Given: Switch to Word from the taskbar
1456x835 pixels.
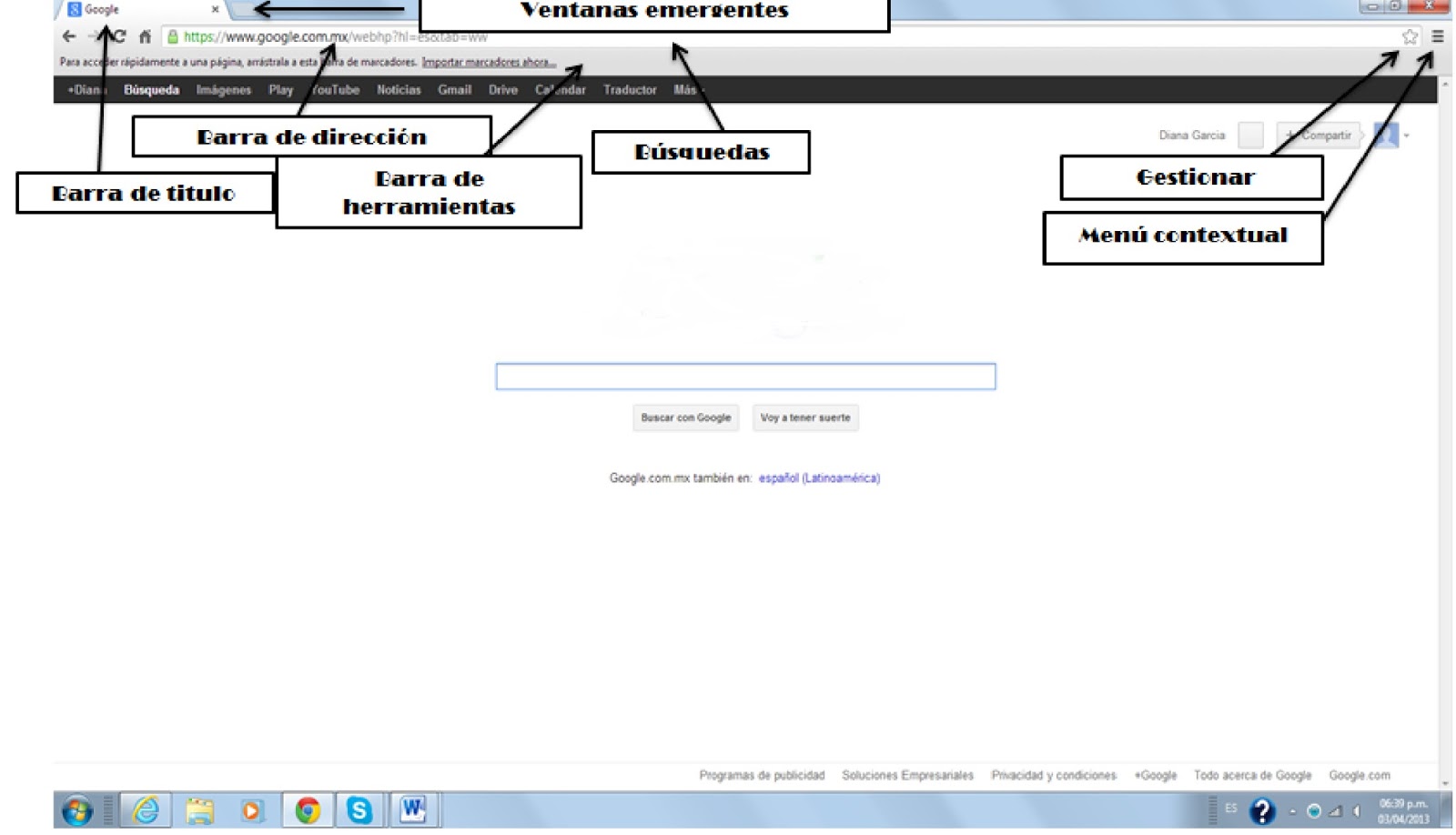Looking at the screenshot, I should point(412,809).
